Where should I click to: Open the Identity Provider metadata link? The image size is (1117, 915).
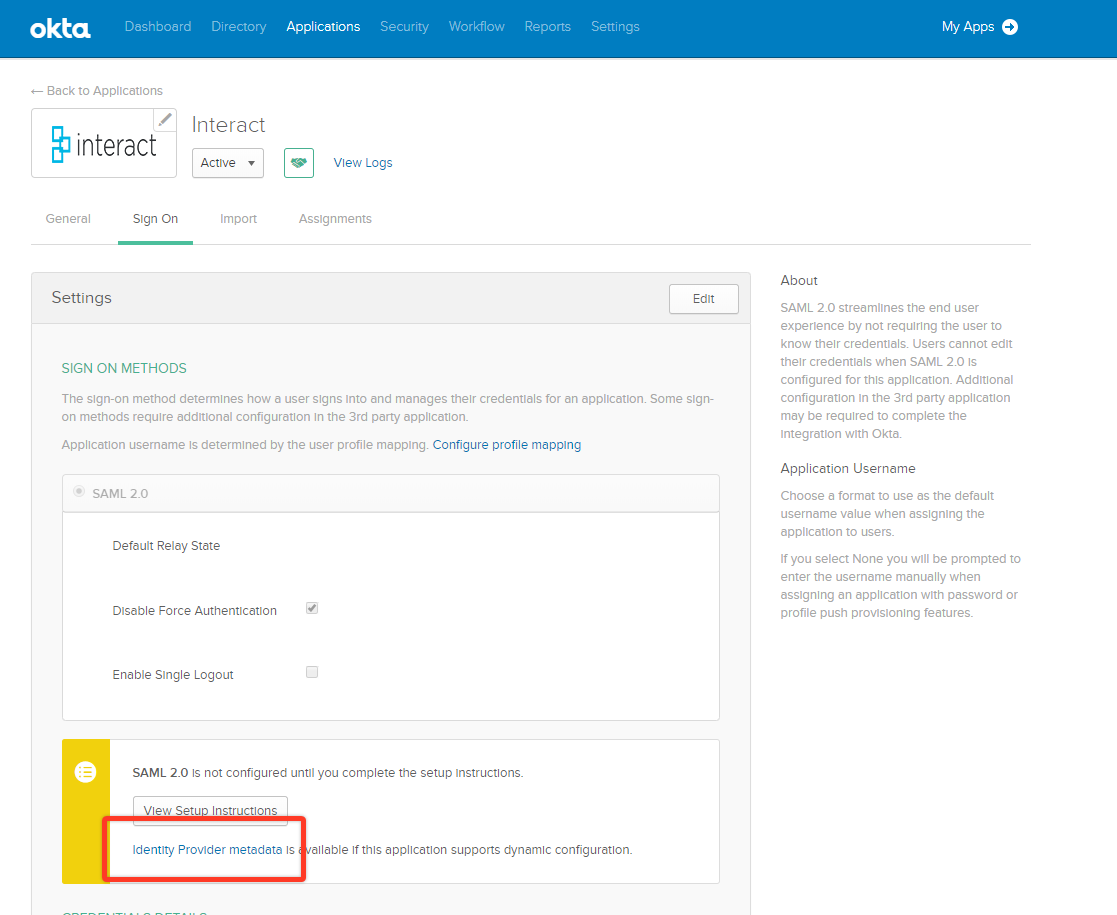point(207,849)
